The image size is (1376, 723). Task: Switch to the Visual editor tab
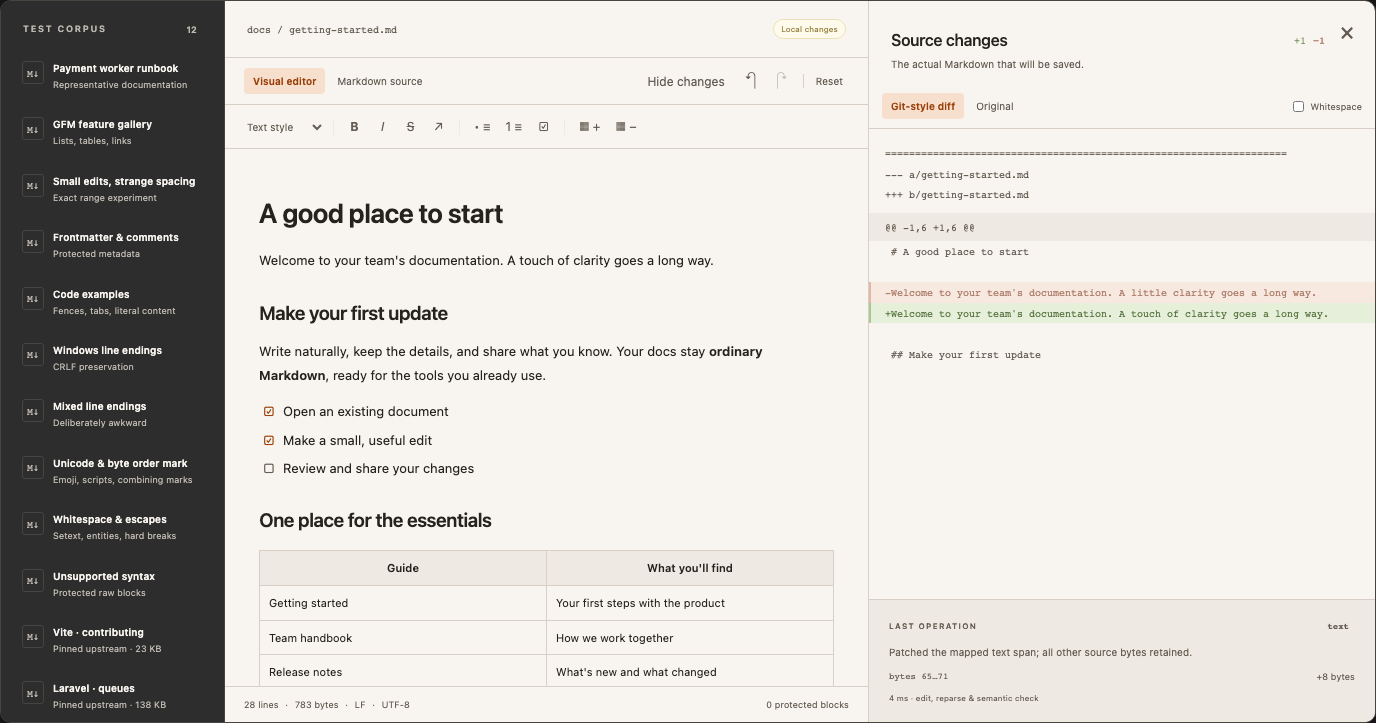(x=284, y=81)
